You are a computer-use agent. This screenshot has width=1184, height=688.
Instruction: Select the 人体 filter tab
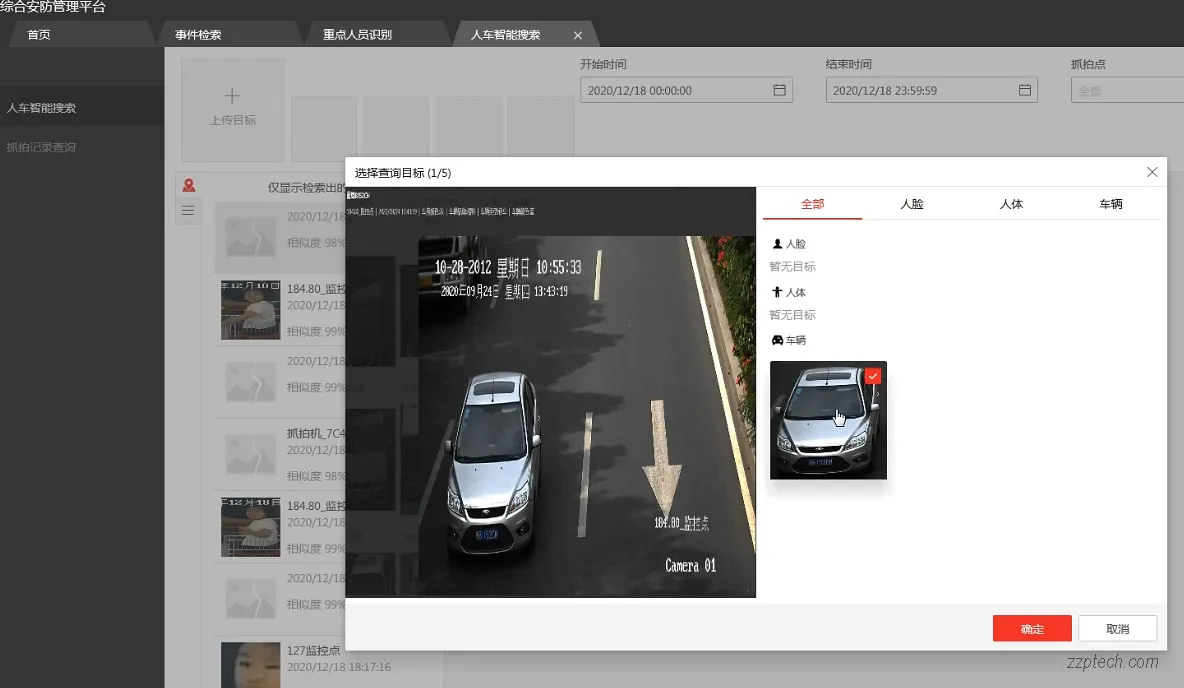click(1011, 204)
